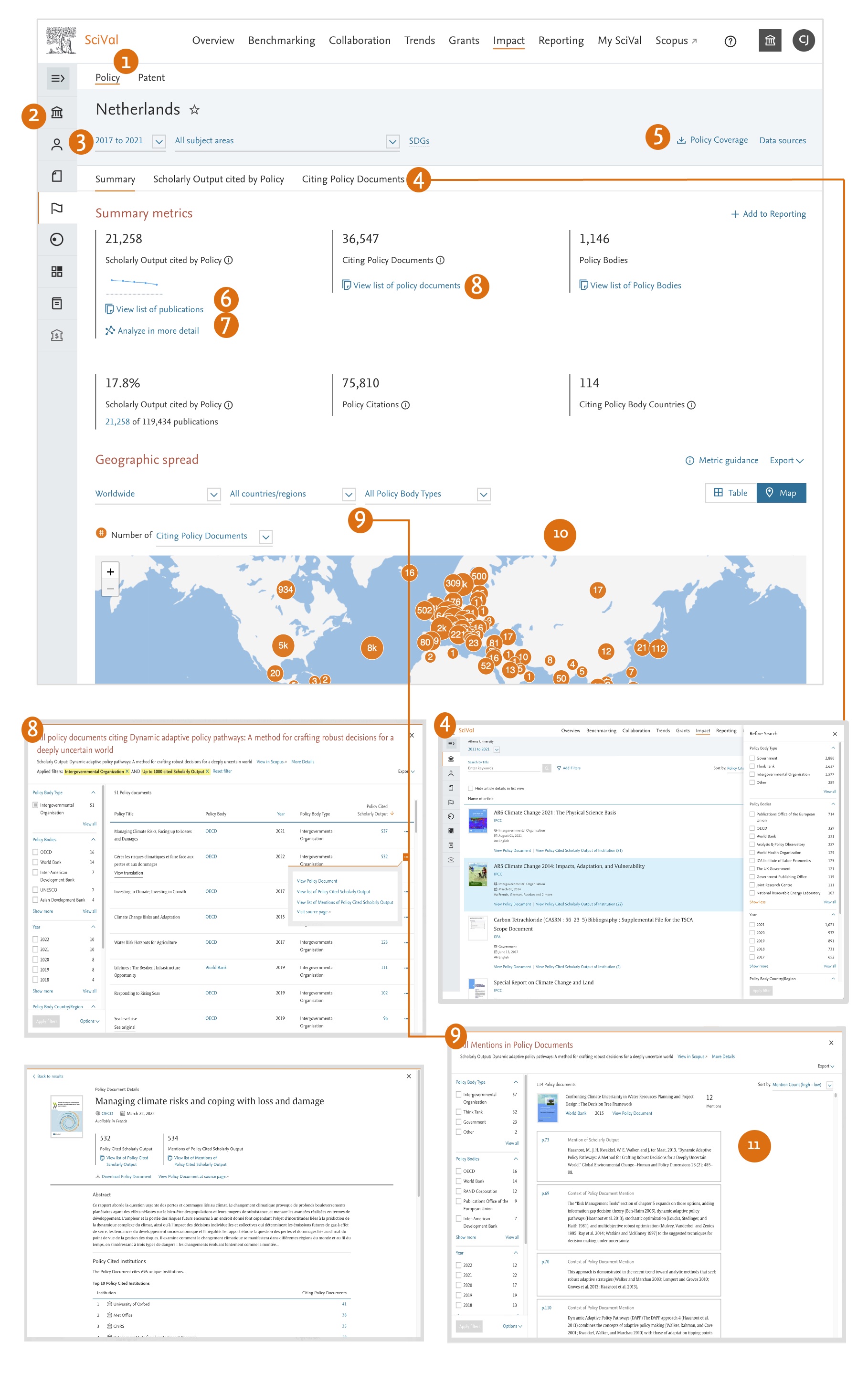Open the orange ellipsis menu on the 532 row
Image resolution: width=868 pixels, height=1373 pixels.
405,857
